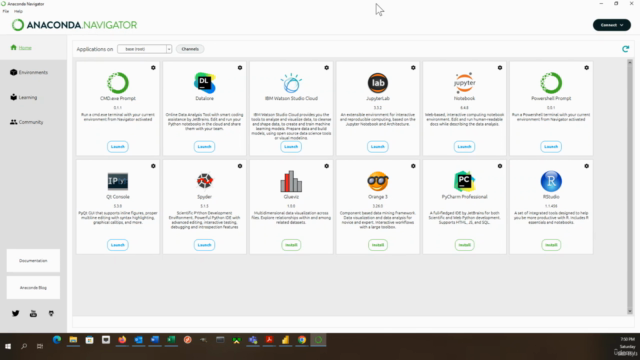Viewport: 640px width, 360px height.
Task: Click the Spyder app icon
Action: point(204,181)
